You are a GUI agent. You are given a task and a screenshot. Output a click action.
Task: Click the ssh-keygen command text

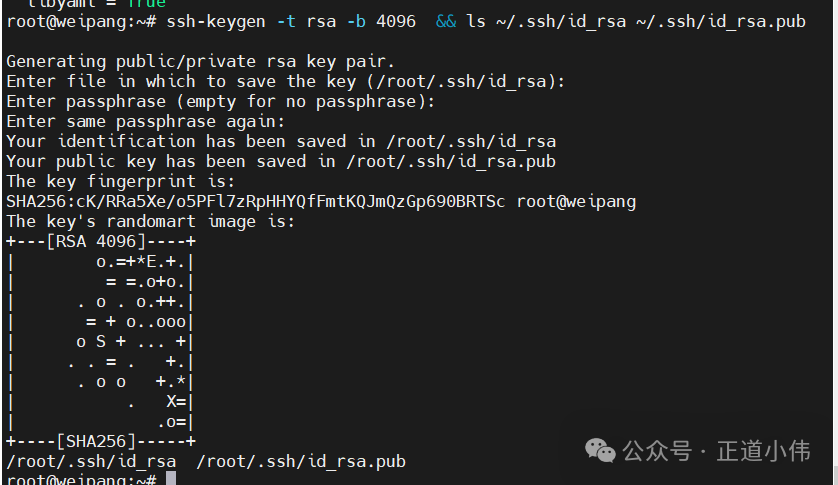point(216,21)
